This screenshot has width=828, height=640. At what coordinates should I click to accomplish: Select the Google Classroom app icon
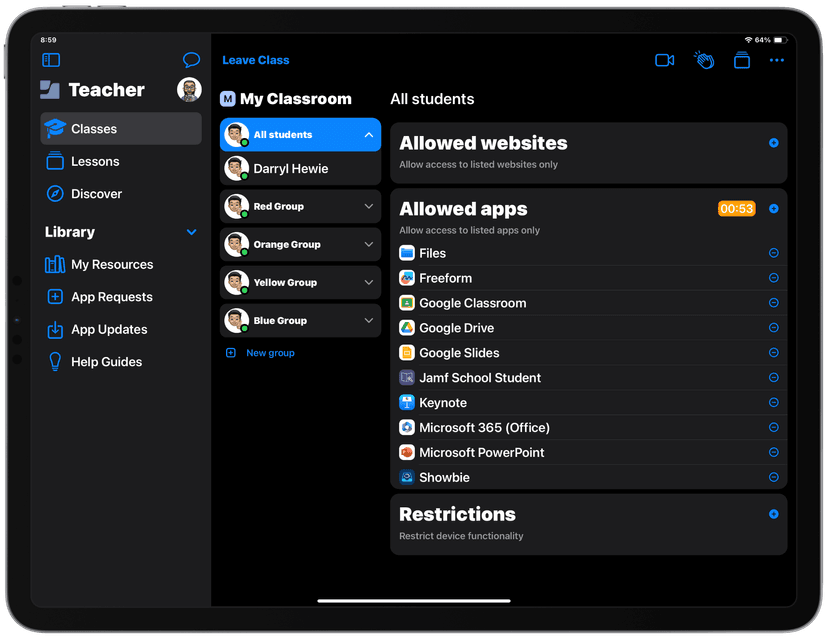[x=406, y=303]
